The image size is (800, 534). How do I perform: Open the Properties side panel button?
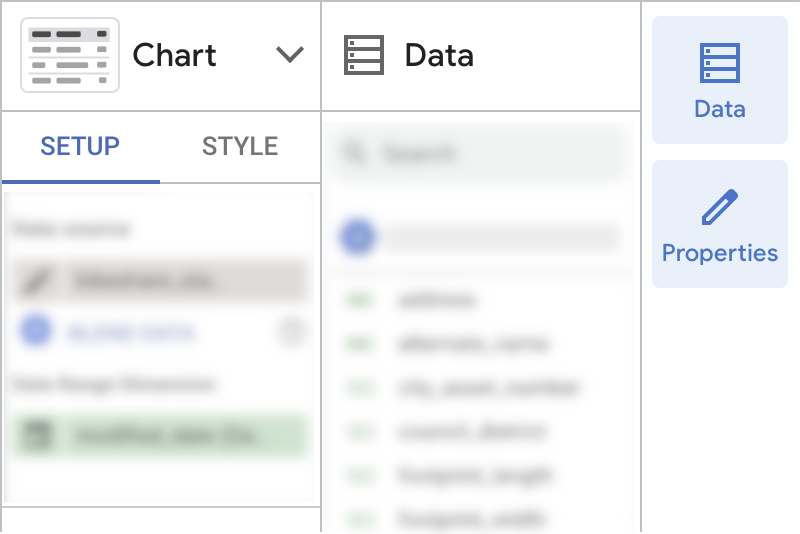tap(720, 224)
